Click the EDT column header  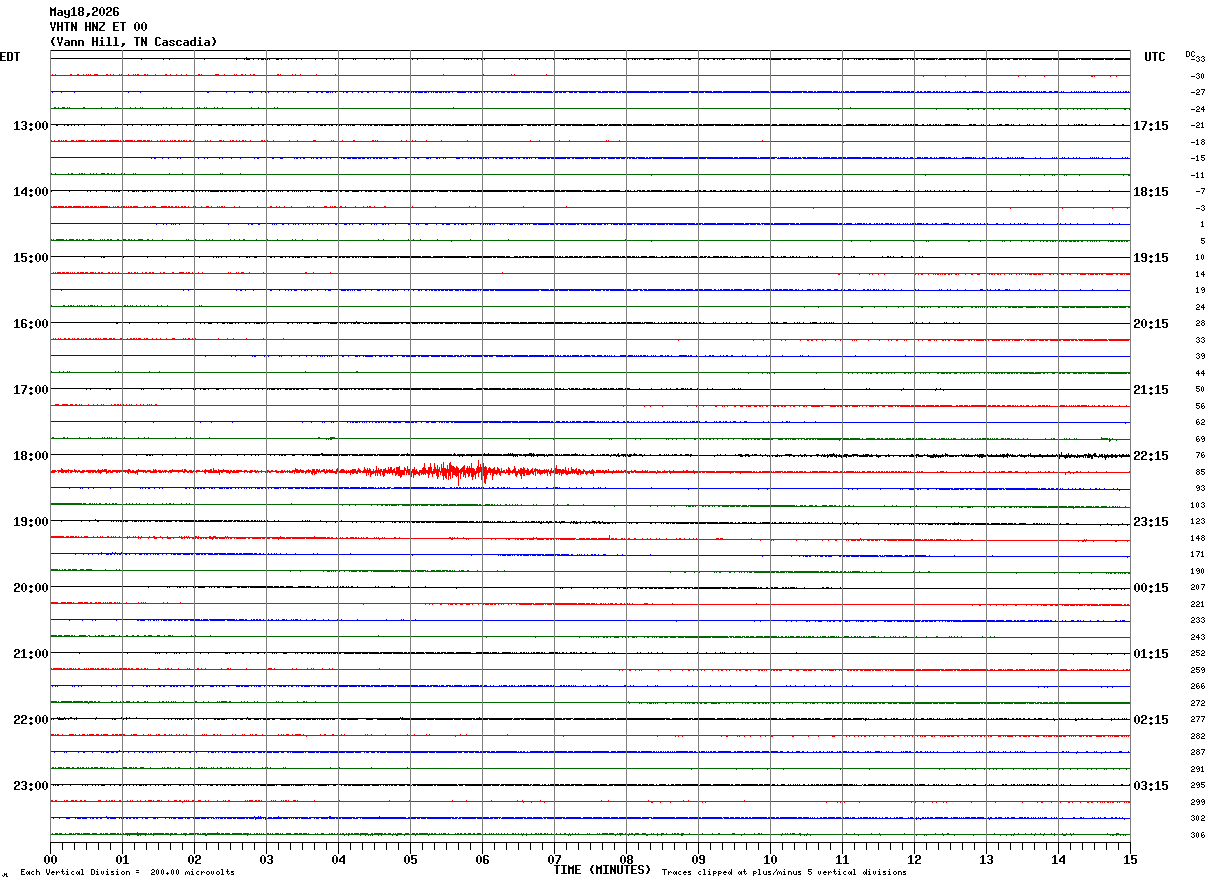(x=10, y=57)
